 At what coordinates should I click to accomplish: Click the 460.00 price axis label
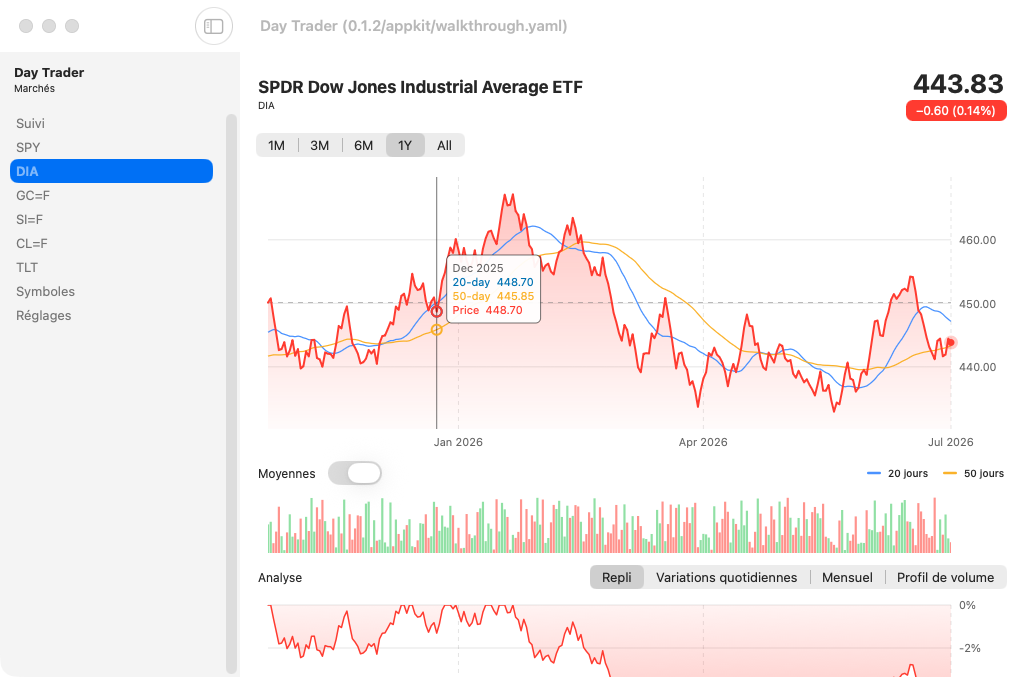[x=977, y=240]
